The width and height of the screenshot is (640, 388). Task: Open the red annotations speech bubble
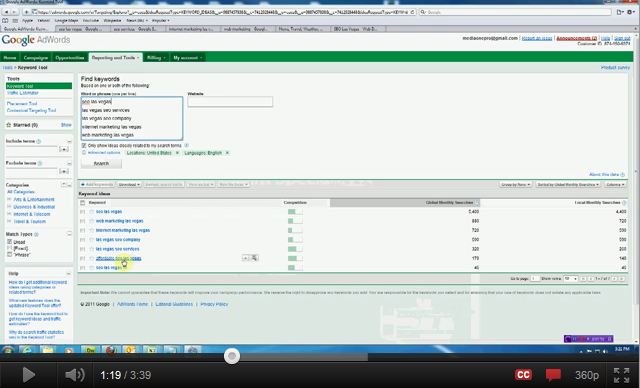click(x=553, y=375)
